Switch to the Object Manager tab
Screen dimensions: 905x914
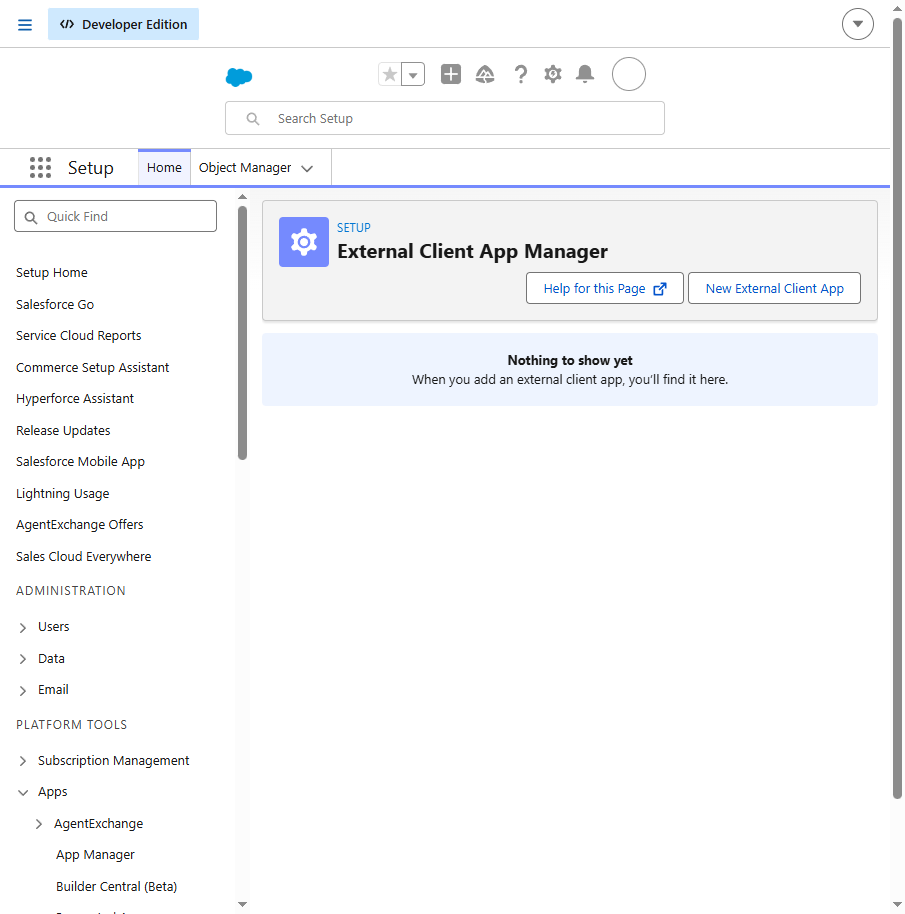[245, 168]
